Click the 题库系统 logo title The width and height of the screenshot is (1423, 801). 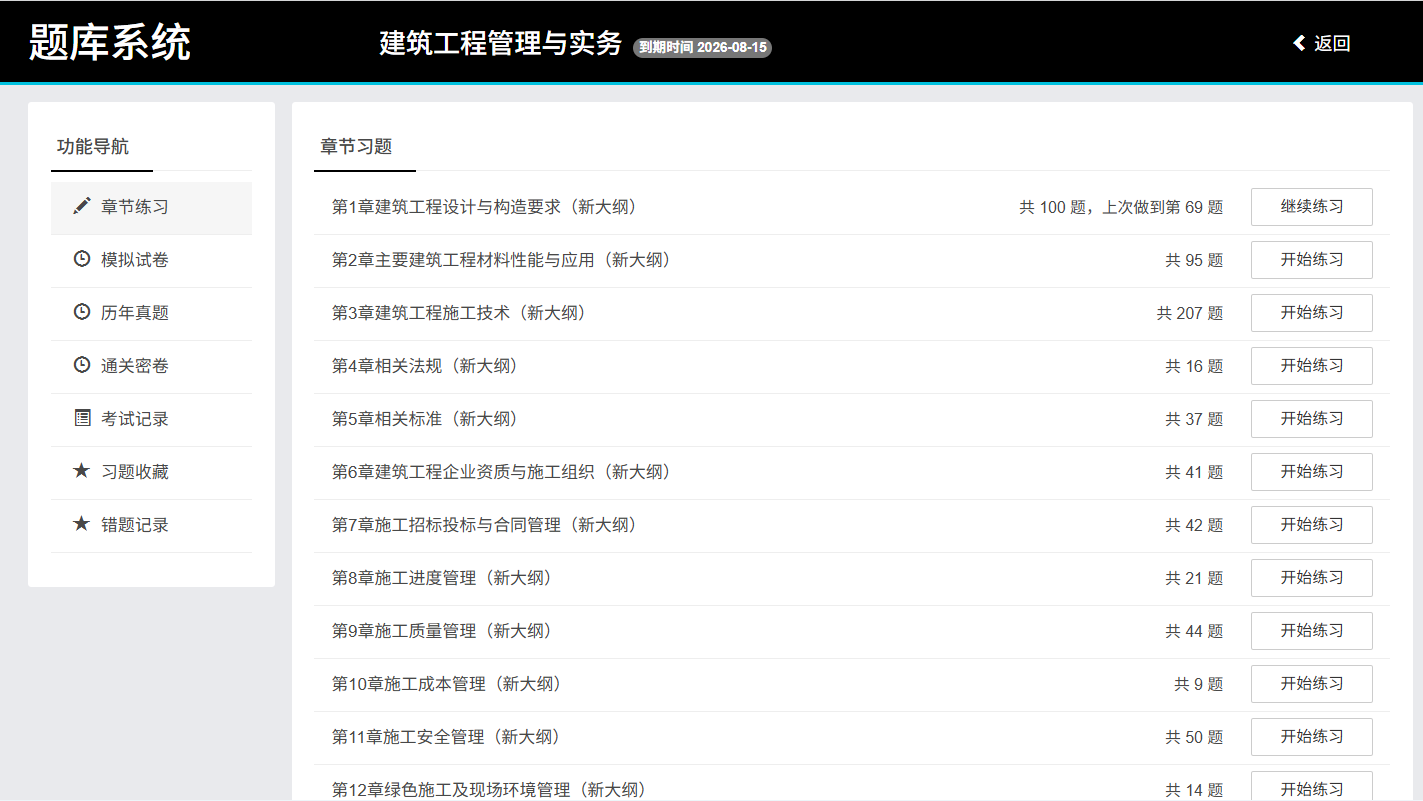(x=110, y=43)
